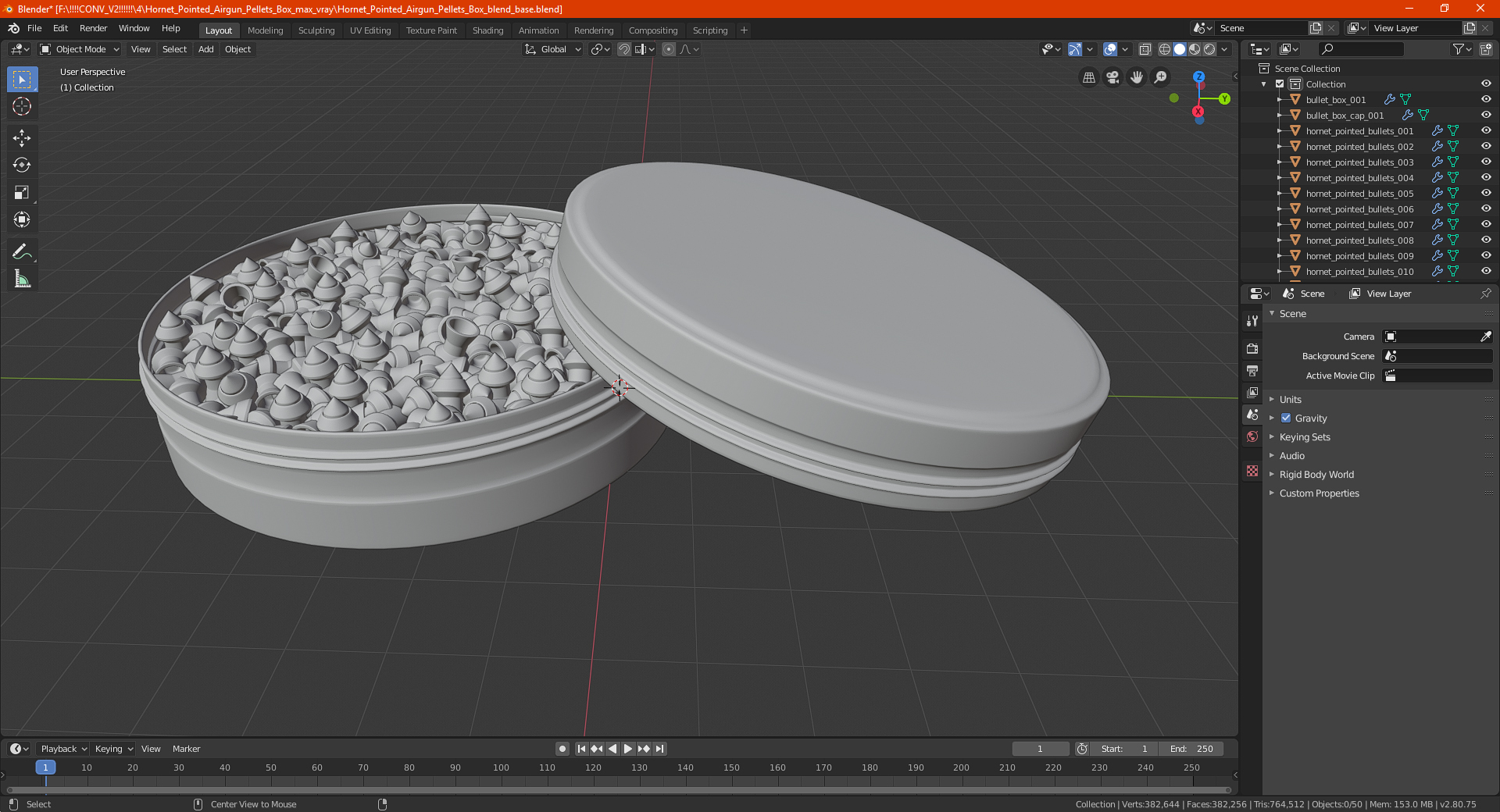Select the Annotate tool
This screenshot has height=812, width=1500.
[22, 251]
